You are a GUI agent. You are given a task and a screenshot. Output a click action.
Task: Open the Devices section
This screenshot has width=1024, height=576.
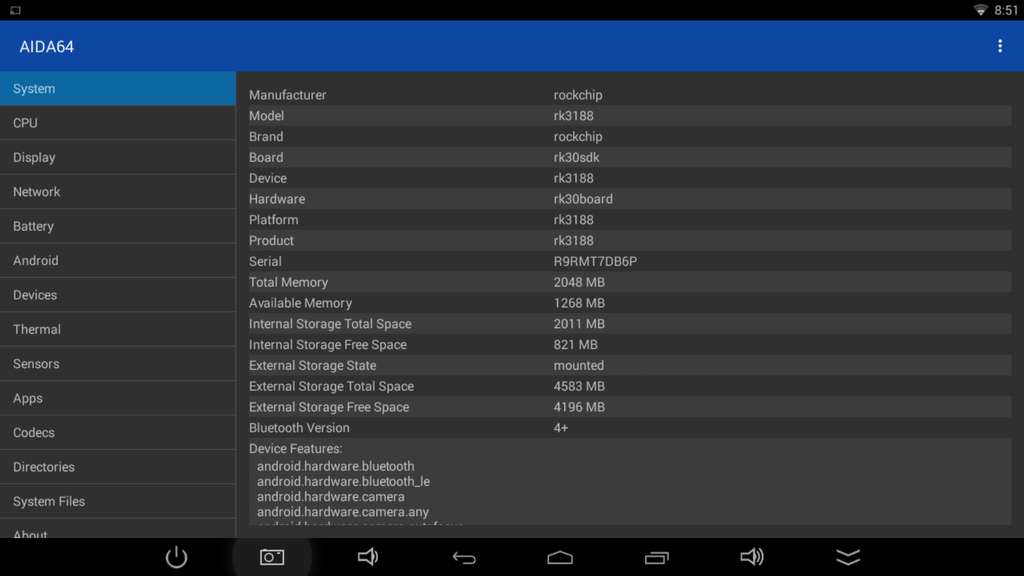click(118, 295)
